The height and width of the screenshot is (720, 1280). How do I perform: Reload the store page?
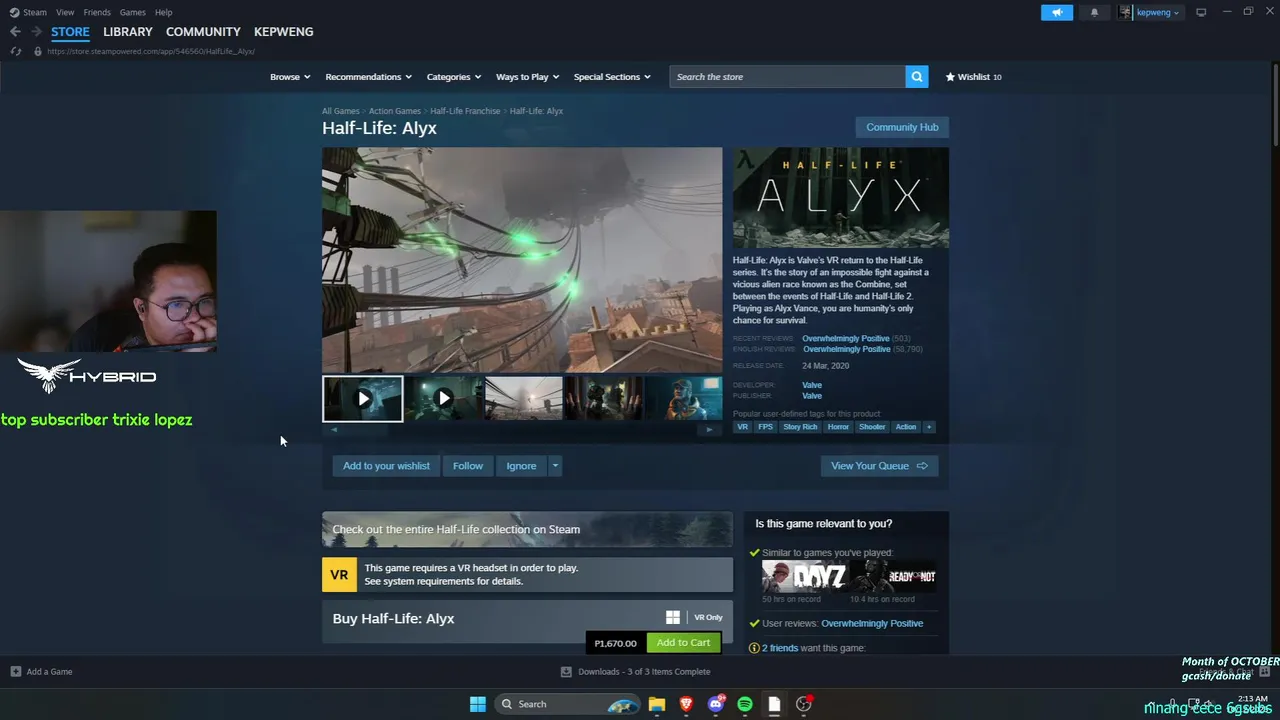[x=15, y=51]
